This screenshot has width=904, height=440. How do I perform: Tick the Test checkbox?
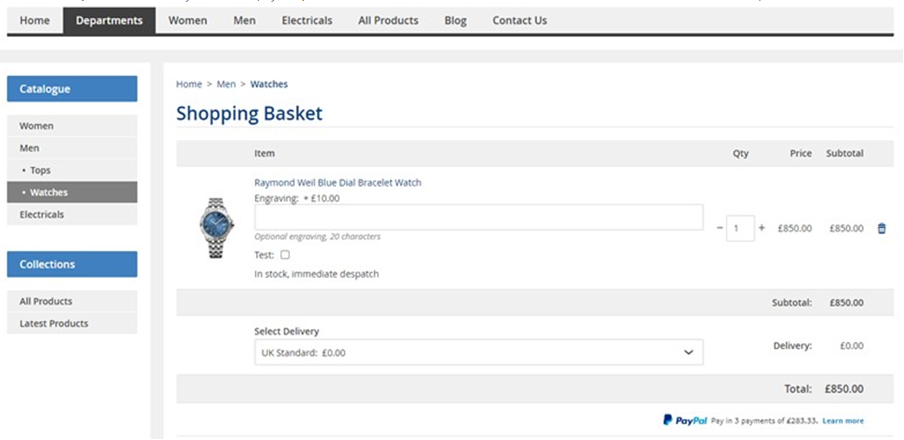click(285, 255)
